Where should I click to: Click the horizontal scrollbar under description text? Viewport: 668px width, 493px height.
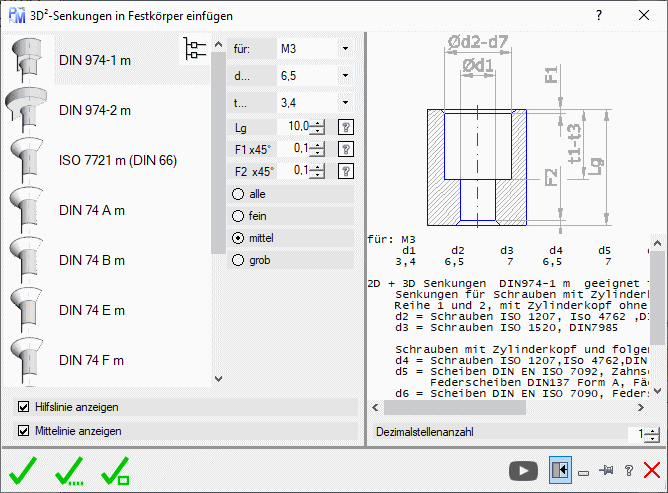click(510, 408)
